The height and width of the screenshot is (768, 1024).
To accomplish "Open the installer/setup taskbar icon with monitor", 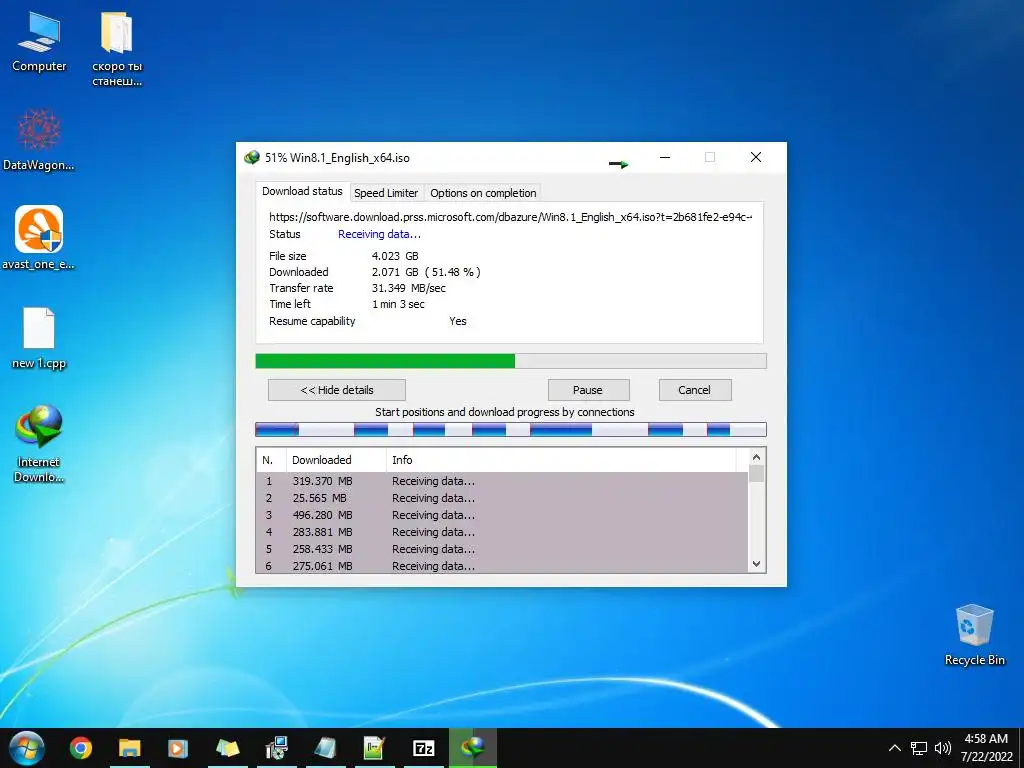I will tap(277, 748).
